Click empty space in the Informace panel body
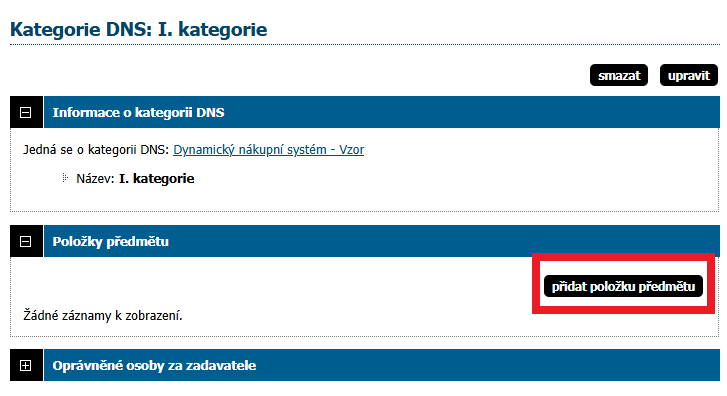 click(417, 185)
